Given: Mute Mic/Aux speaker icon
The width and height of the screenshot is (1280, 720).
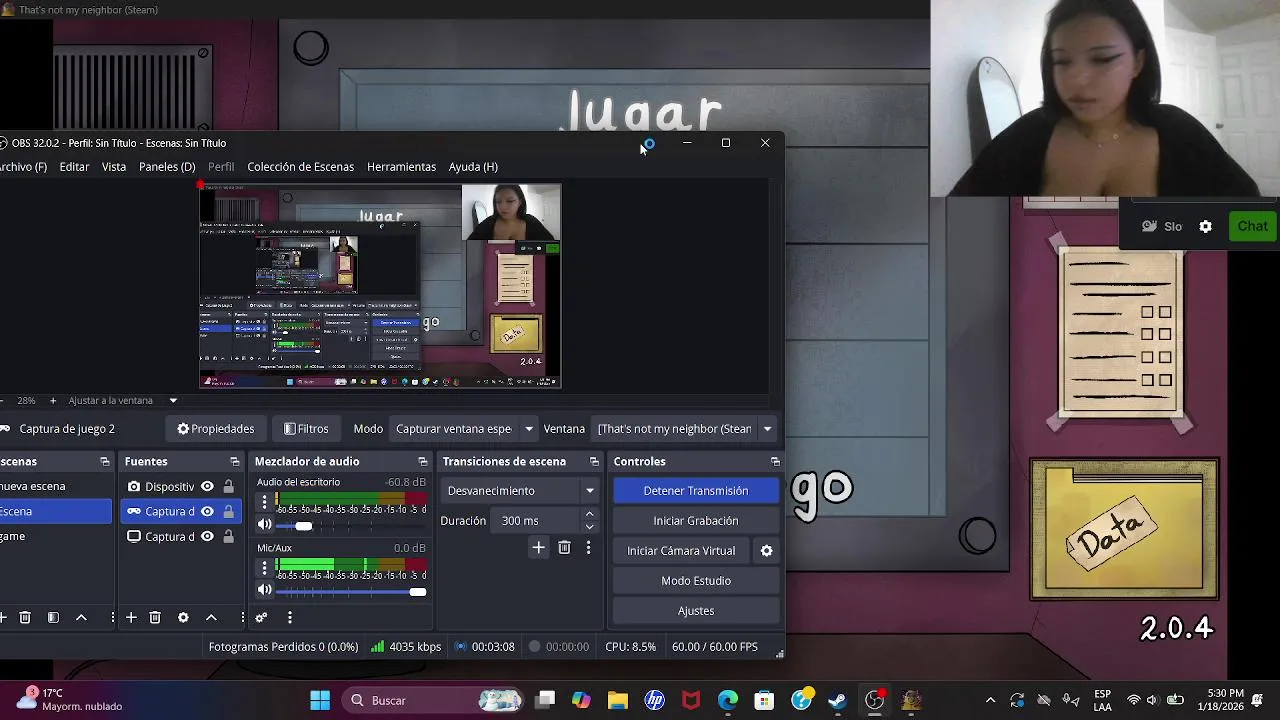Looking at the screenshot, I should (x=264, y=591).
